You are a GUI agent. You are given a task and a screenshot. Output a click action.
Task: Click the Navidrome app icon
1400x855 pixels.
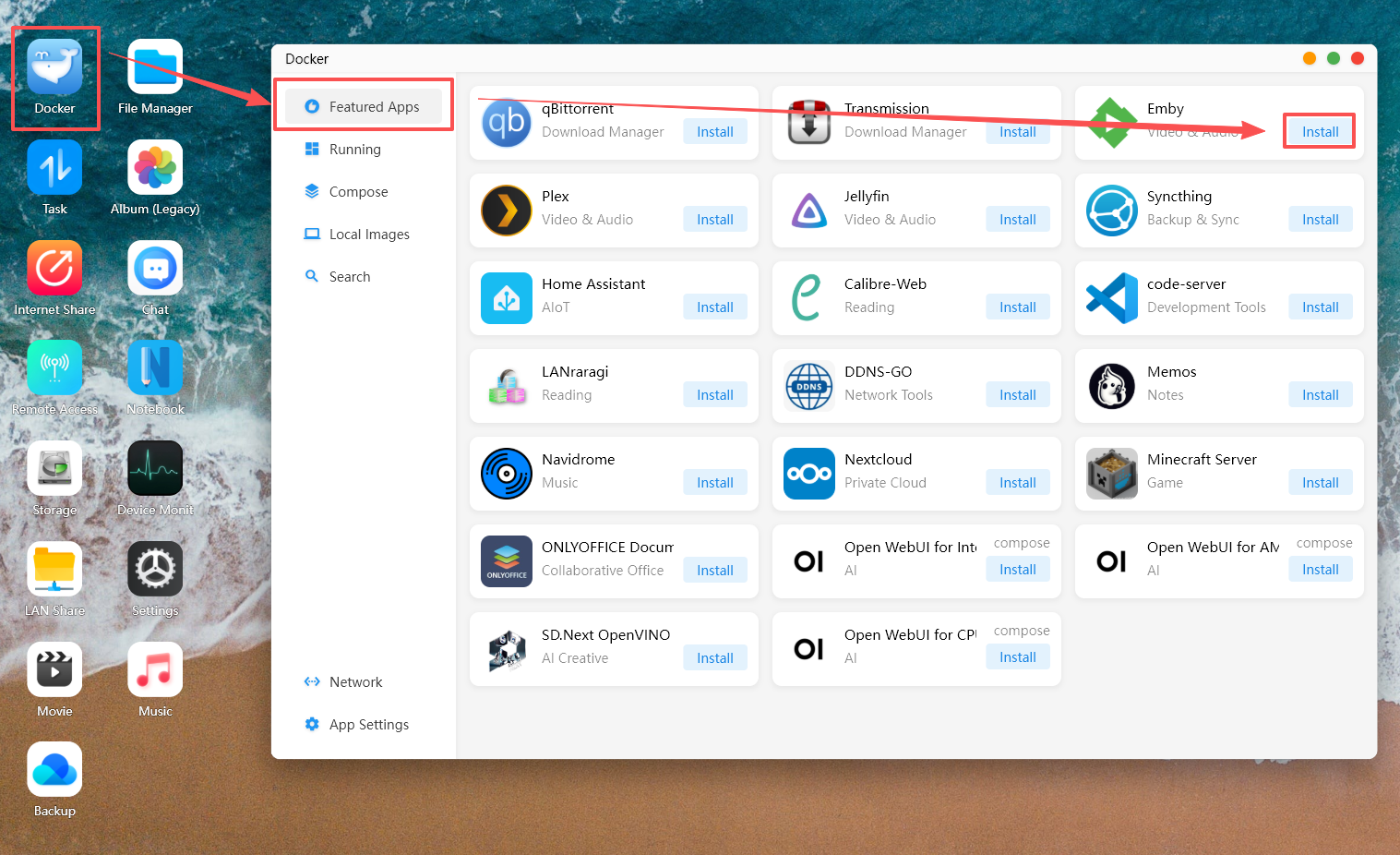point(507,474)
